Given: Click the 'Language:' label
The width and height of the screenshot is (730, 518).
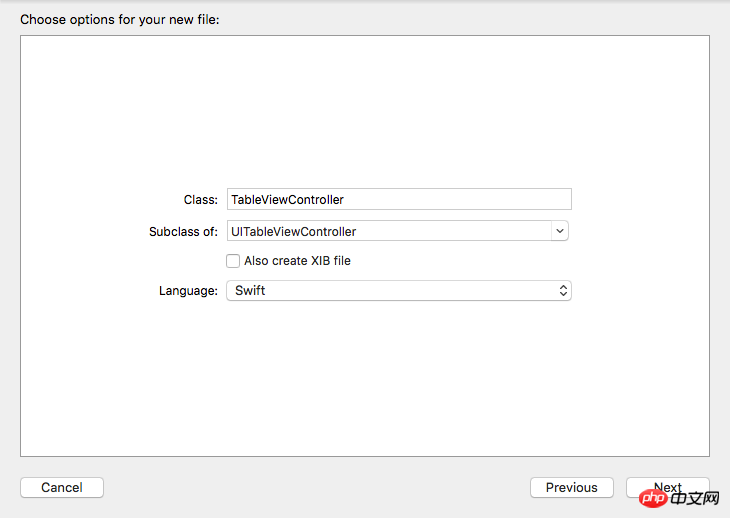Looking at the screenshot, I should (188, 291).
